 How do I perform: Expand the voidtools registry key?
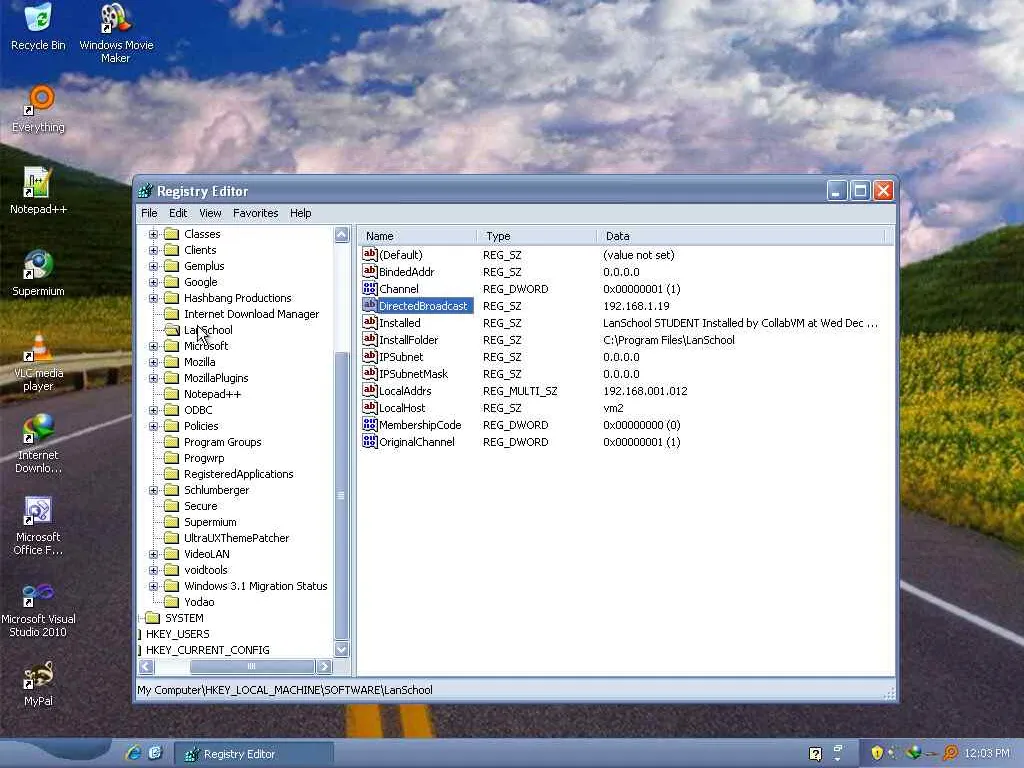(x=153, y=570)
